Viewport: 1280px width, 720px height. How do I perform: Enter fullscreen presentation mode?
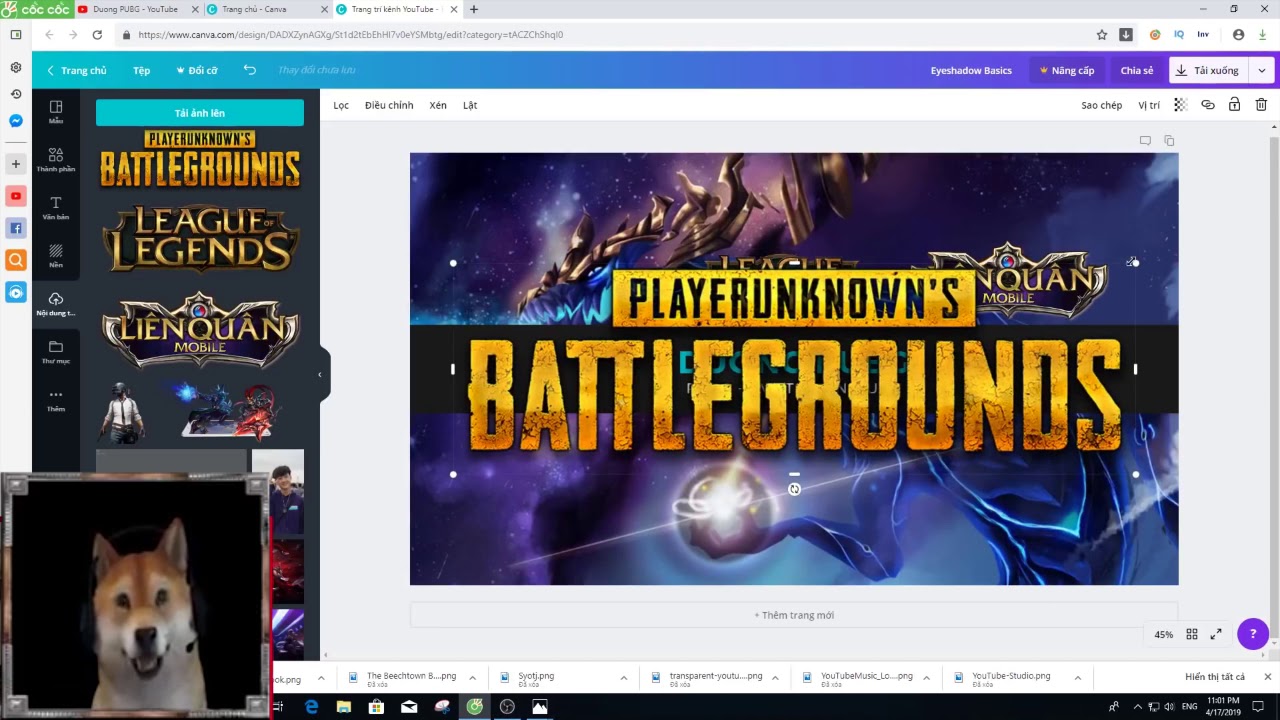[1216, 634]
